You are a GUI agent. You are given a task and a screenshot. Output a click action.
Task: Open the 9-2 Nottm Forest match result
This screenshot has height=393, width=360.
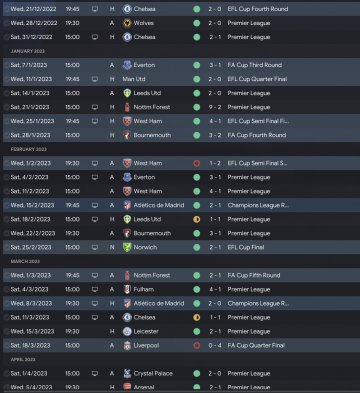pyautogui.click(x=182, y=107)
